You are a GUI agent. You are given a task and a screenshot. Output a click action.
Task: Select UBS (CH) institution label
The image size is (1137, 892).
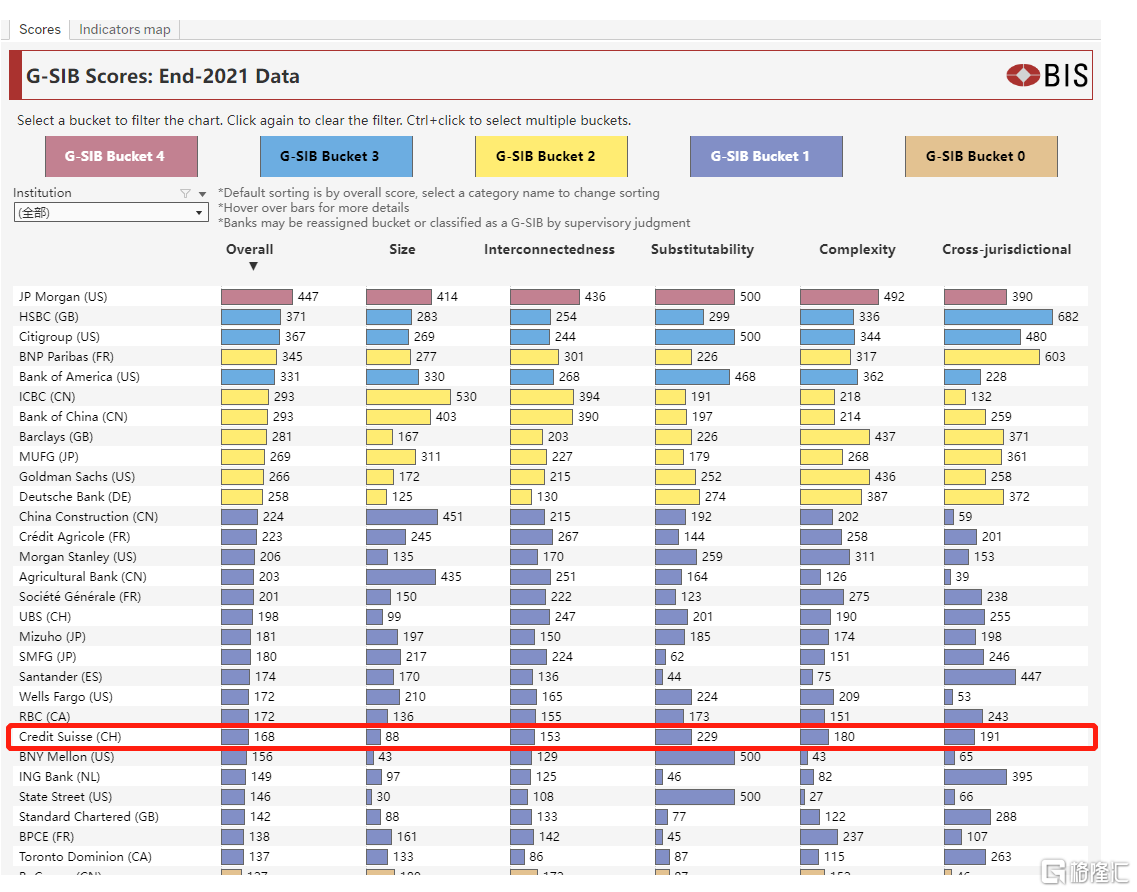pyautogui.click(x=45, y=617)
